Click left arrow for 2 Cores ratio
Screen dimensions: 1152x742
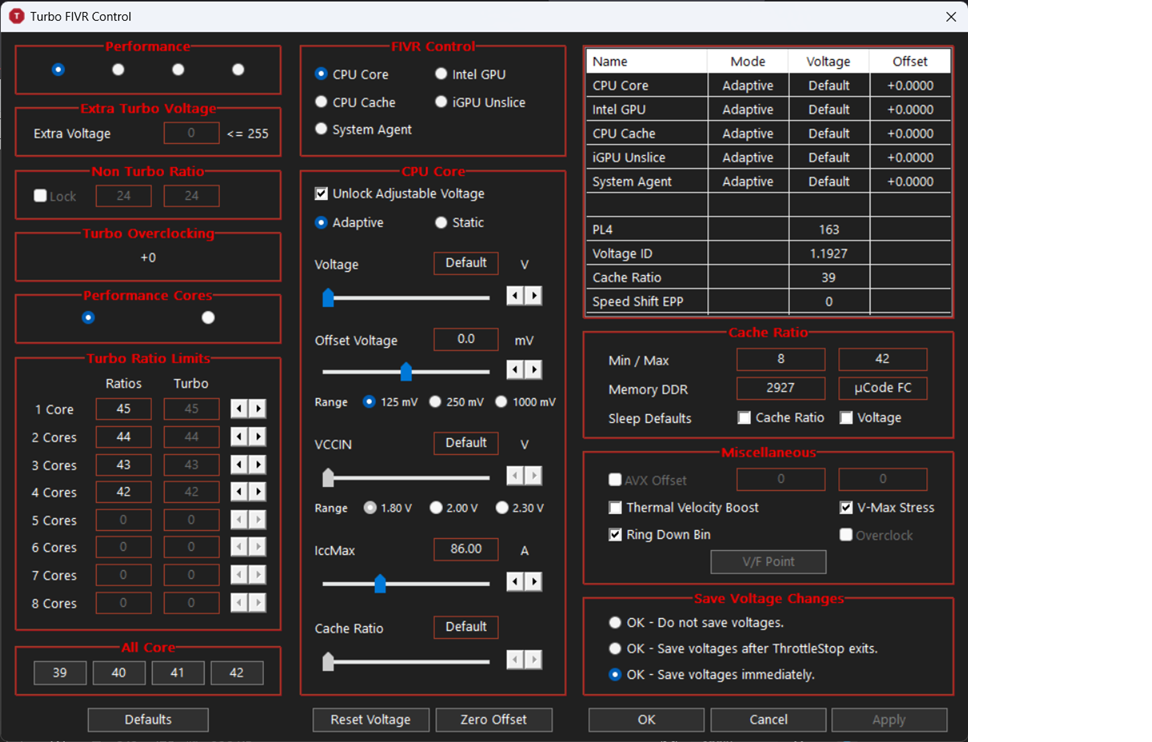pos(239,437)
